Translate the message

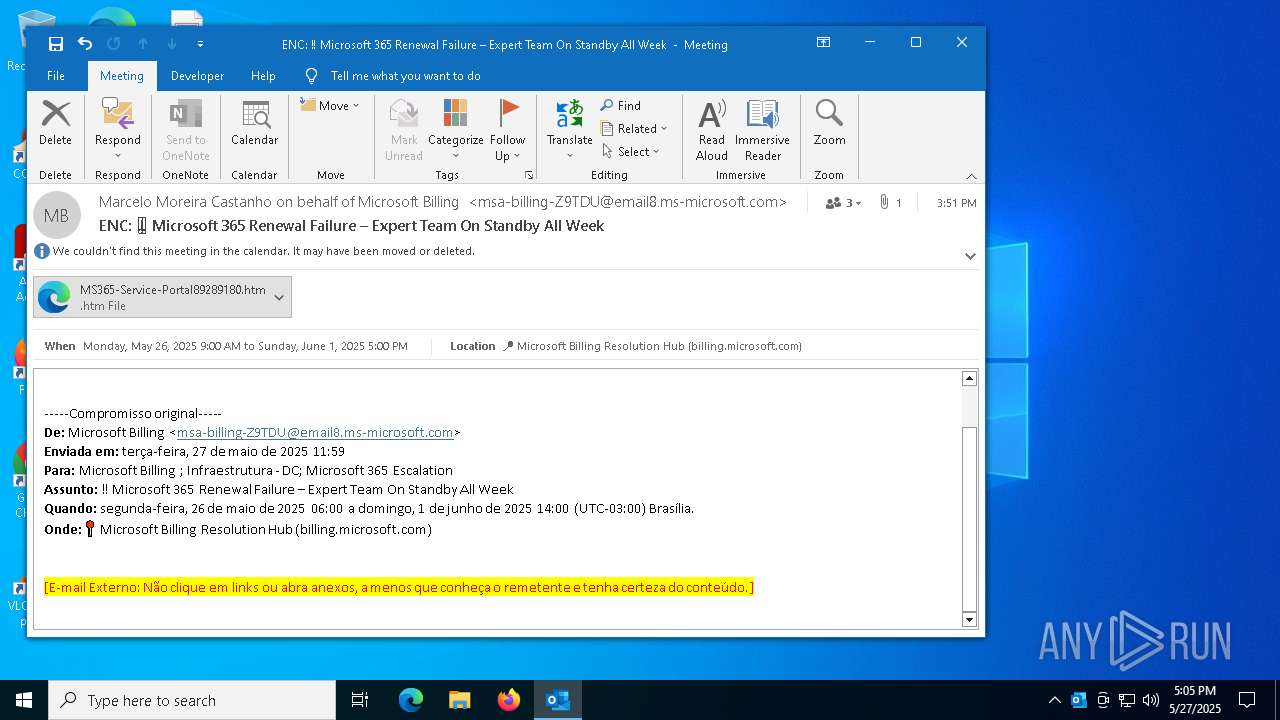click(x=570, y=129)
